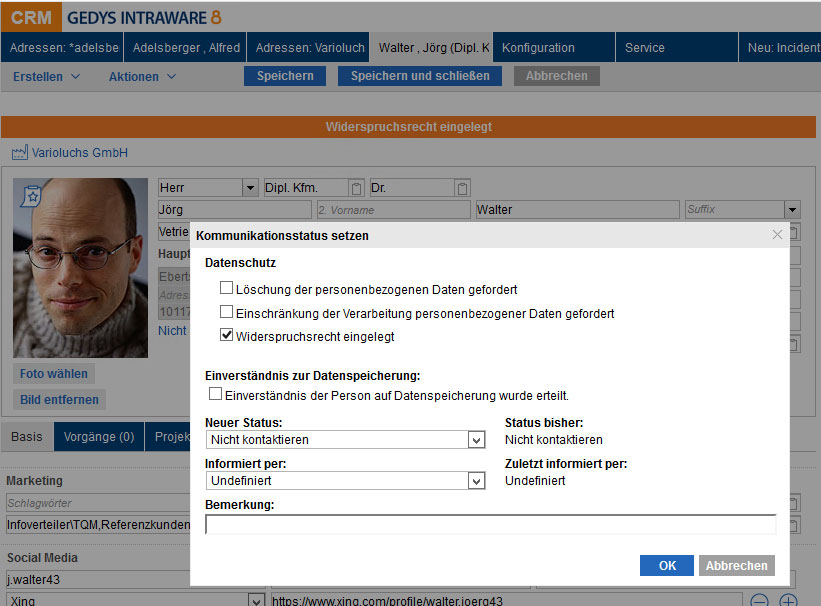Check Löschung der personenbezogenen Daten gefordert

click(x=226, y=289)
